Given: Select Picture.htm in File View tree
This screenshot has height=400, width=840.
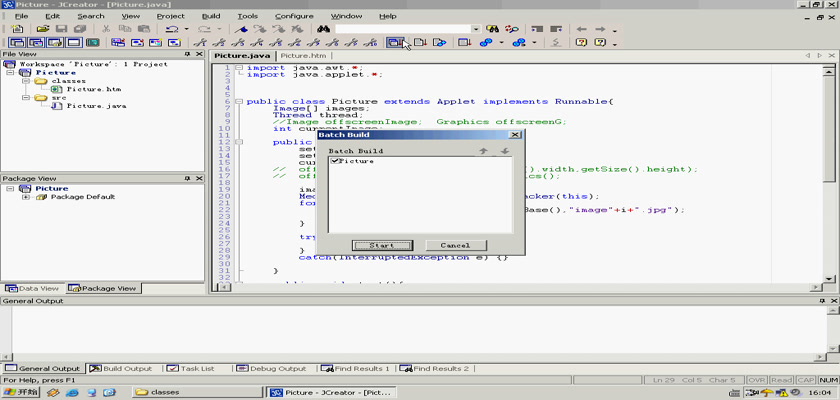Looking at the screenshot, I should [93, 89].
